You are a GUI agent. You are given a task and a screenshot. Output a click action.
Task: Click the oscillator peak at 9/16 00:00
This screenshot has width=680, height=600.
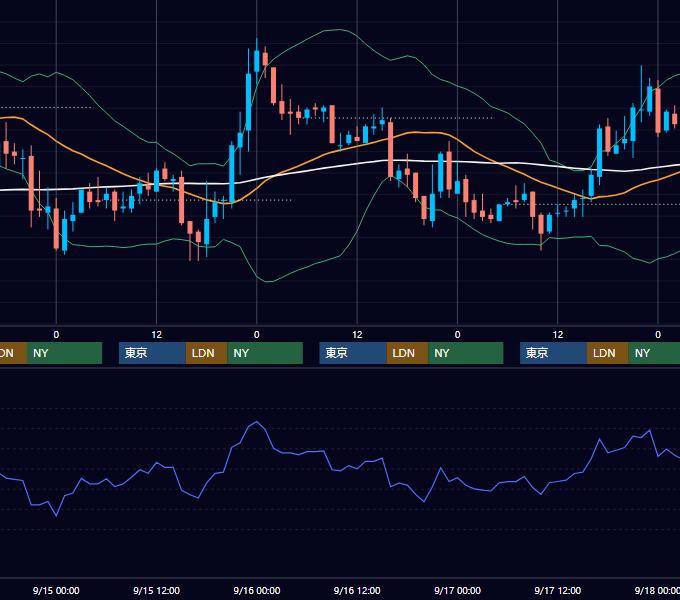tap(257, 421)
